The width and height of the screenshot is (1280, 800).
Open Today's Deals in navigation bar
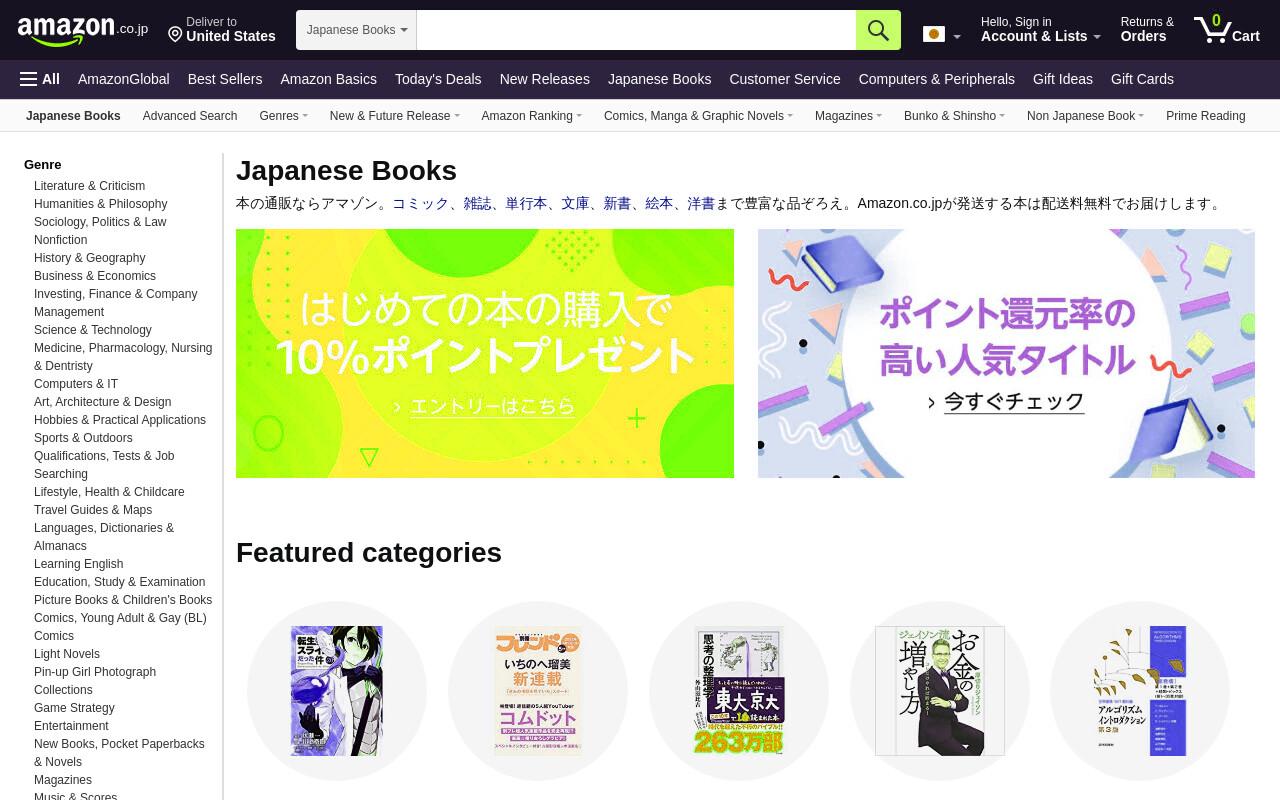(438, 79)
